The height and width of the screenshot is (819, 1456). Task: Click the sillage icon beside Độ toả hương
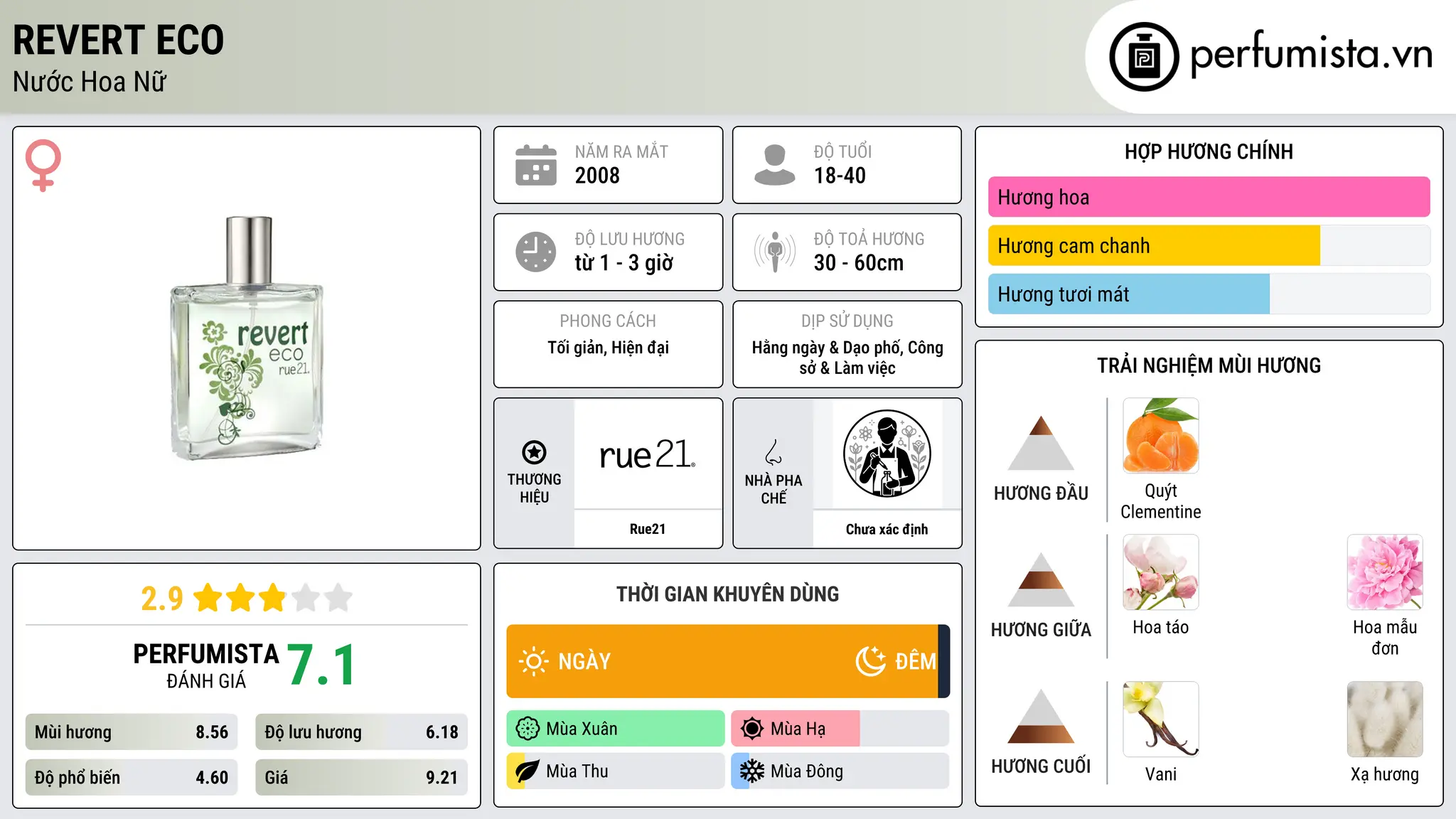point(775,252)
